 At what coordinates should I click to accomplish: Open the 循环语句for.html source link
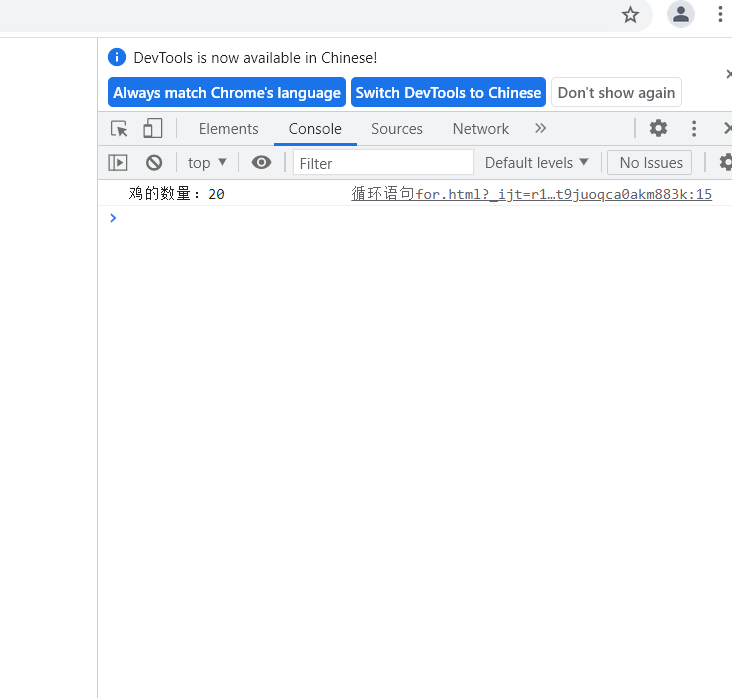pyautogui.click(x=531, y=194)
